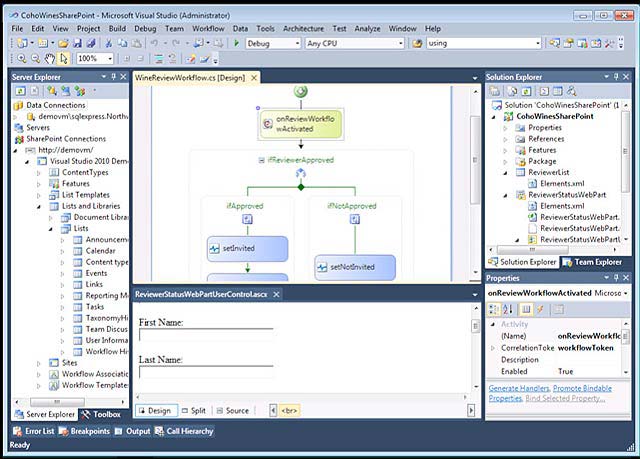Screen dimensions: 640x459
Task: Click the Start Debugging play icon
Action: pyautogui.click(x=236, y=44)
